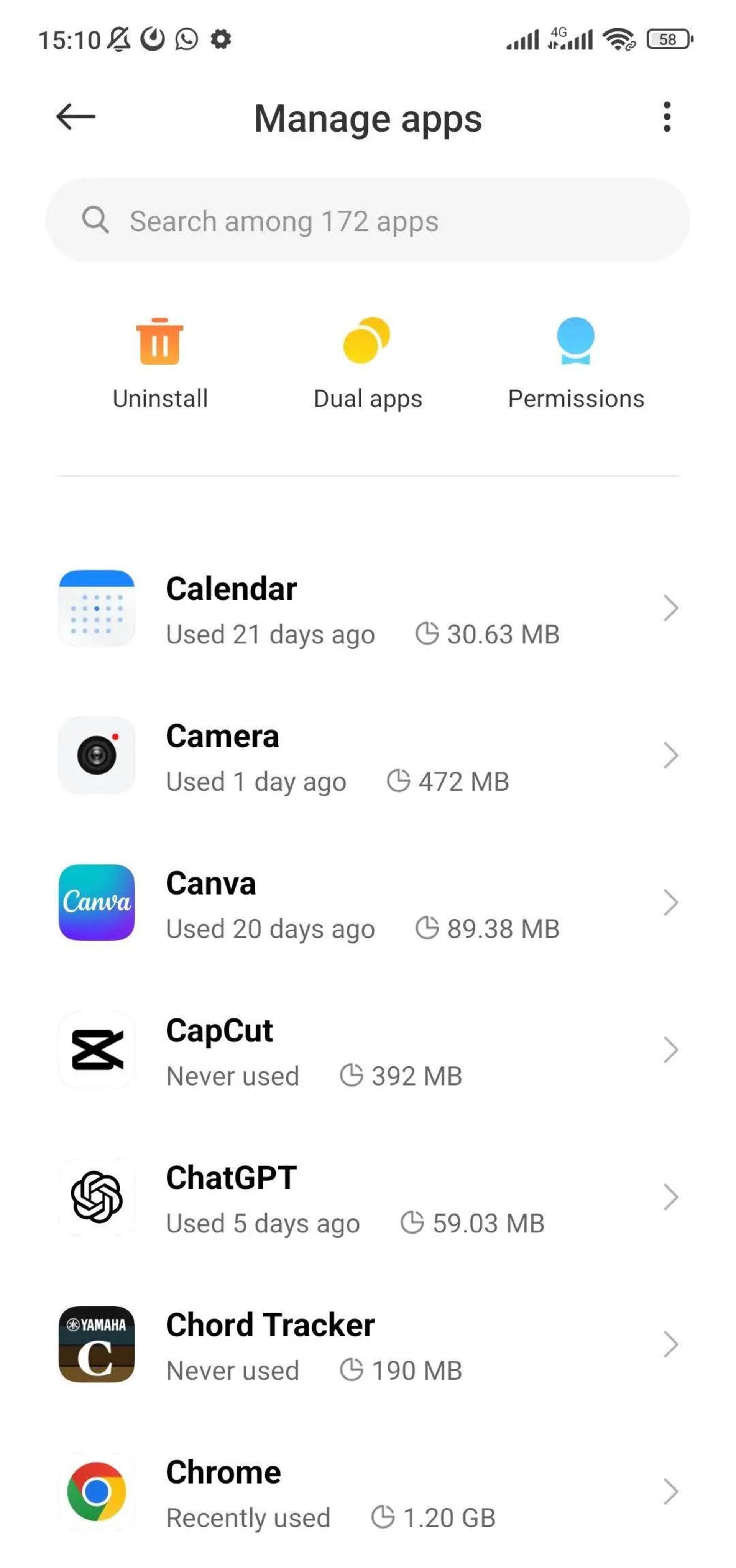
Task: Open ChatGPT details via right chevron
Action: point(670,1197)
